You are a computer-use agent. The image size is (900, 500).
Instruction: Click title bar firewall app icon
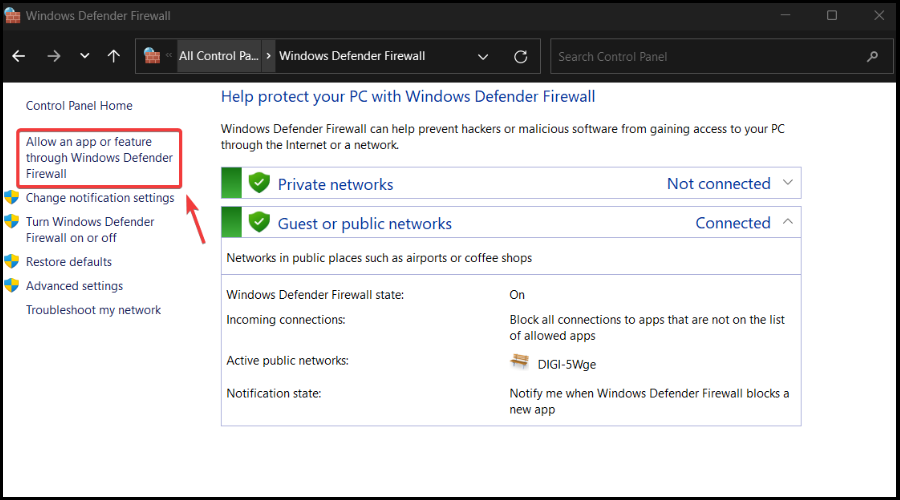pos(12,15)
